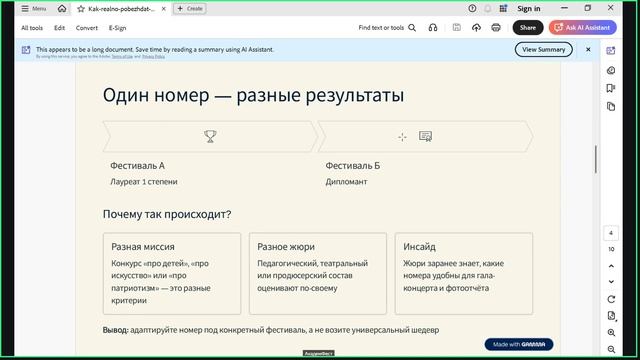Print the document using printer icon
The image size is (640, 360).
(496, 28)
